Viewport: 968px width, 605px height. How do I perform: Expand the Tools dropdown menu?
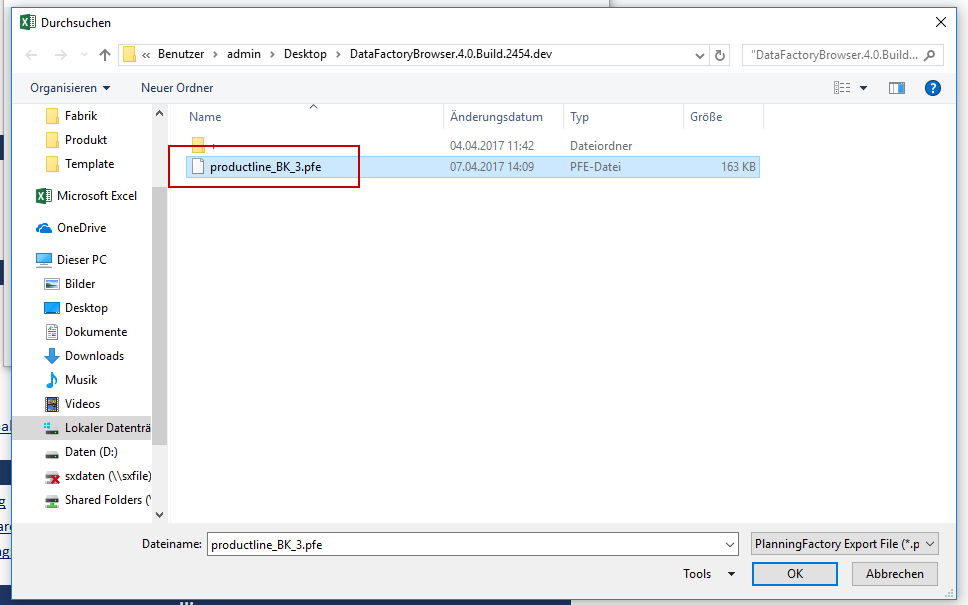709,574
